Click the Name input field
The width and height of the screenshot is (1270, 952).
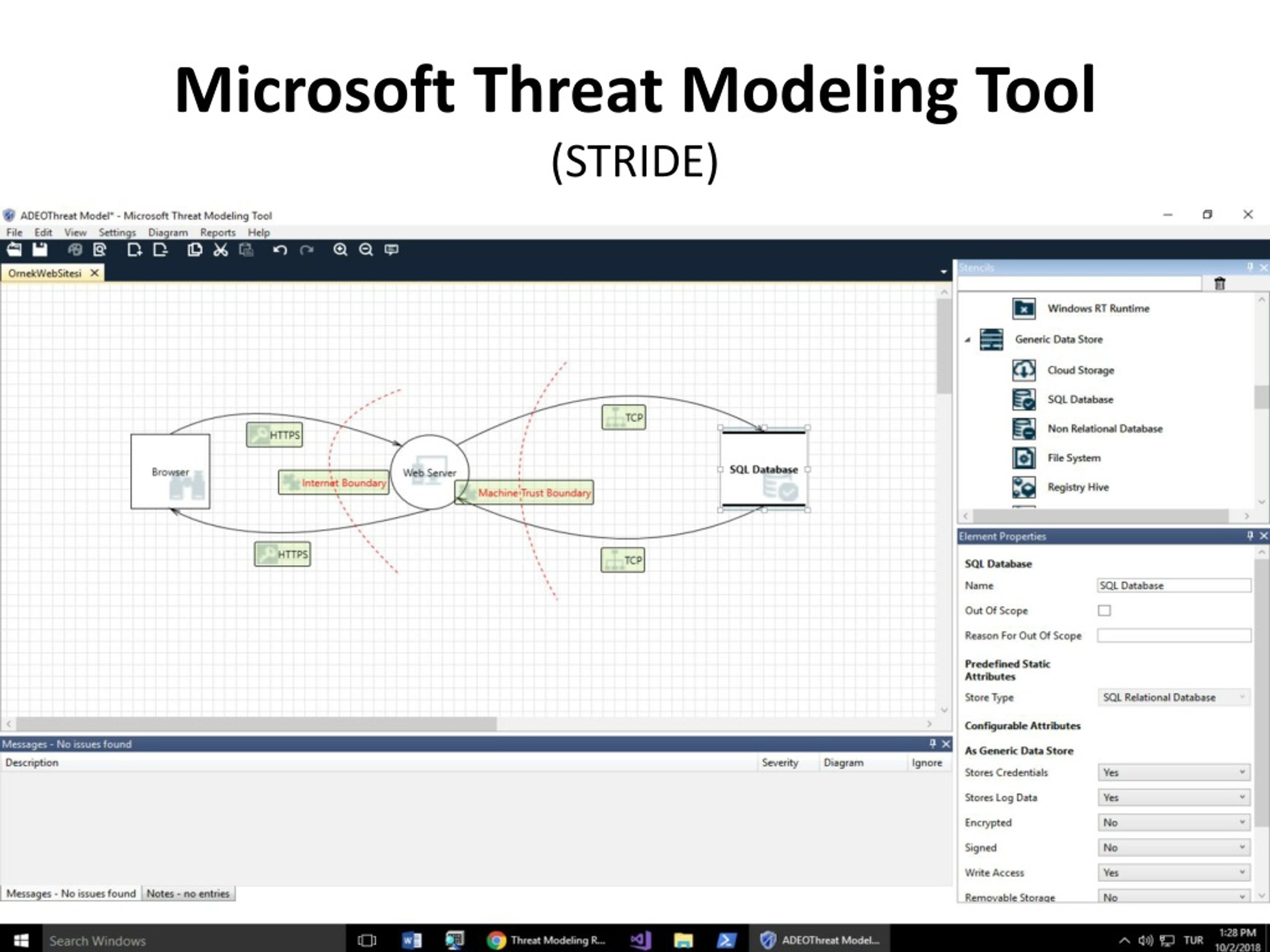(x=1174, y=585)
